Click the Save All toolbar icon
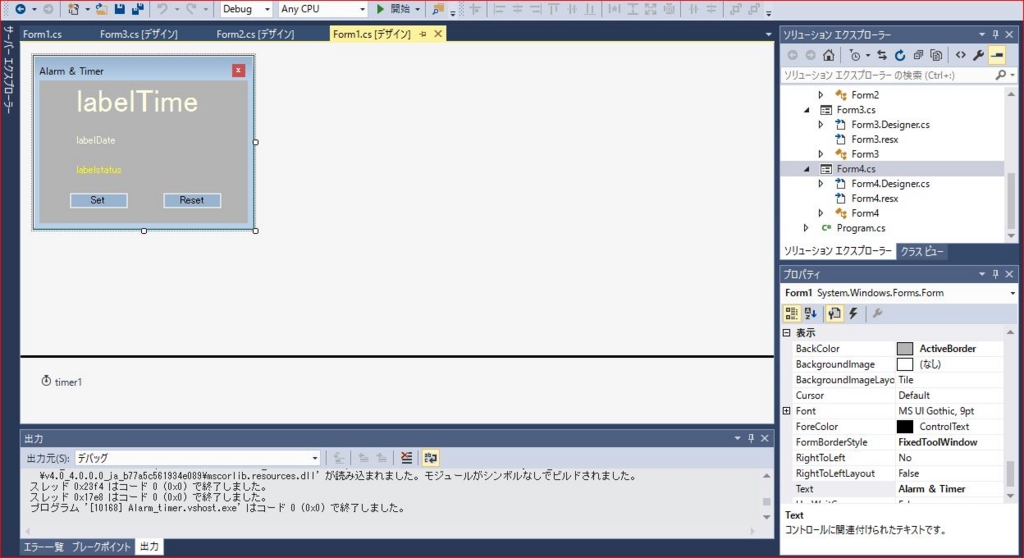This screenshot has width=1024, height=558. (x=137, y=9)
